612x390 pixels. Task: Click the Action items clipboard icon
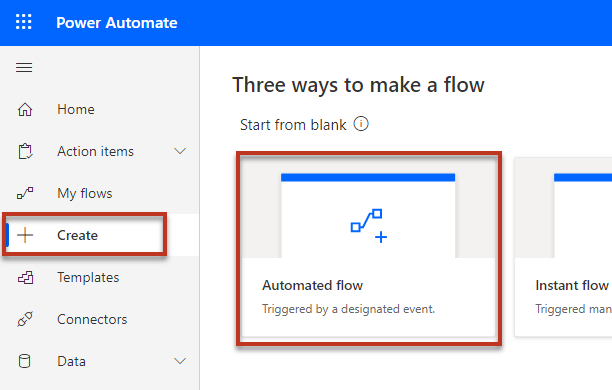tap(25, 151)
